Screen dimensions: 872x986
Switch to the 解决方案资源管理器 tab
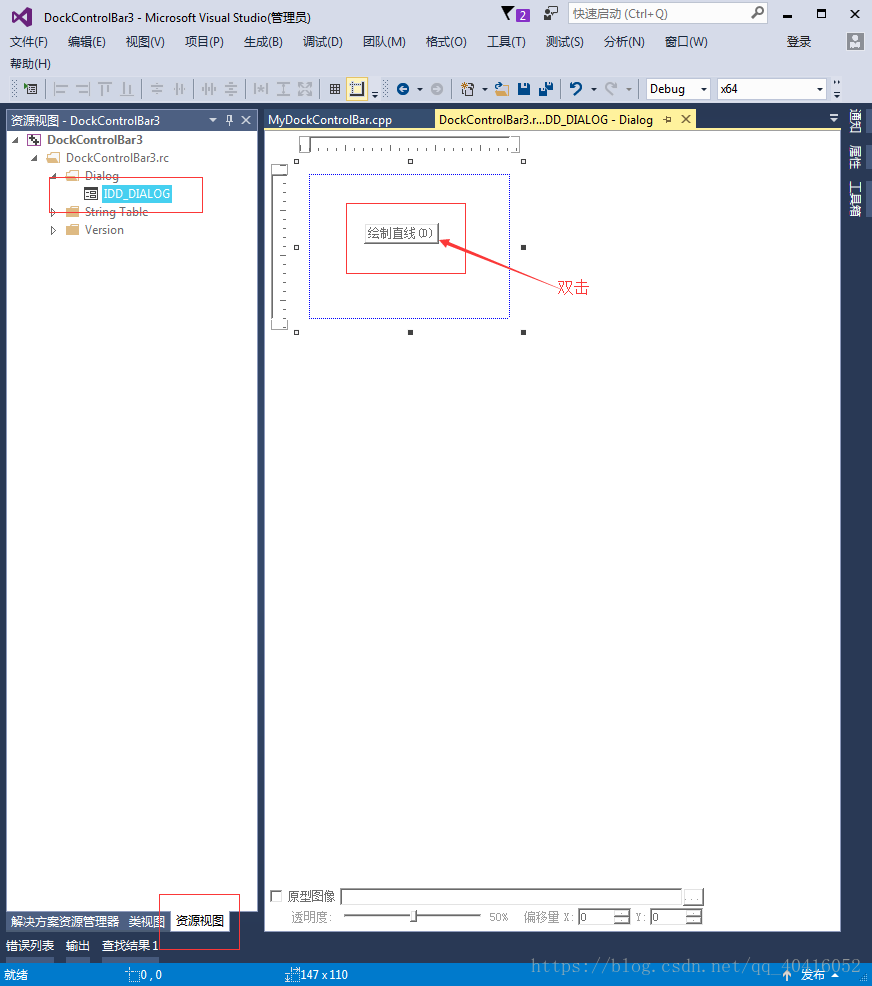tap(65, 921)
